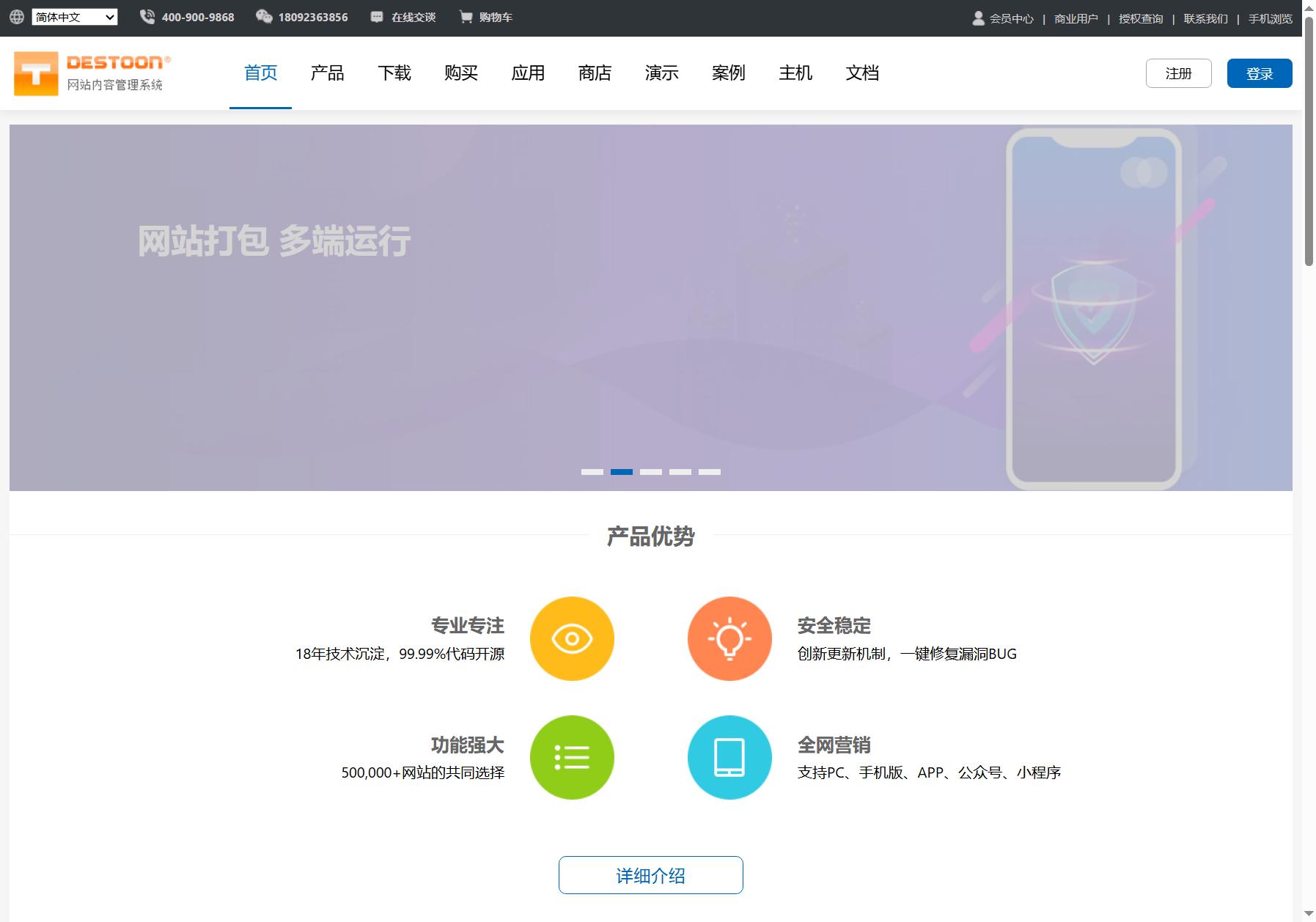The image size is (1316, 922).
Task: Open 在线交谈 online chat
Action: click(x=413, y=18)
